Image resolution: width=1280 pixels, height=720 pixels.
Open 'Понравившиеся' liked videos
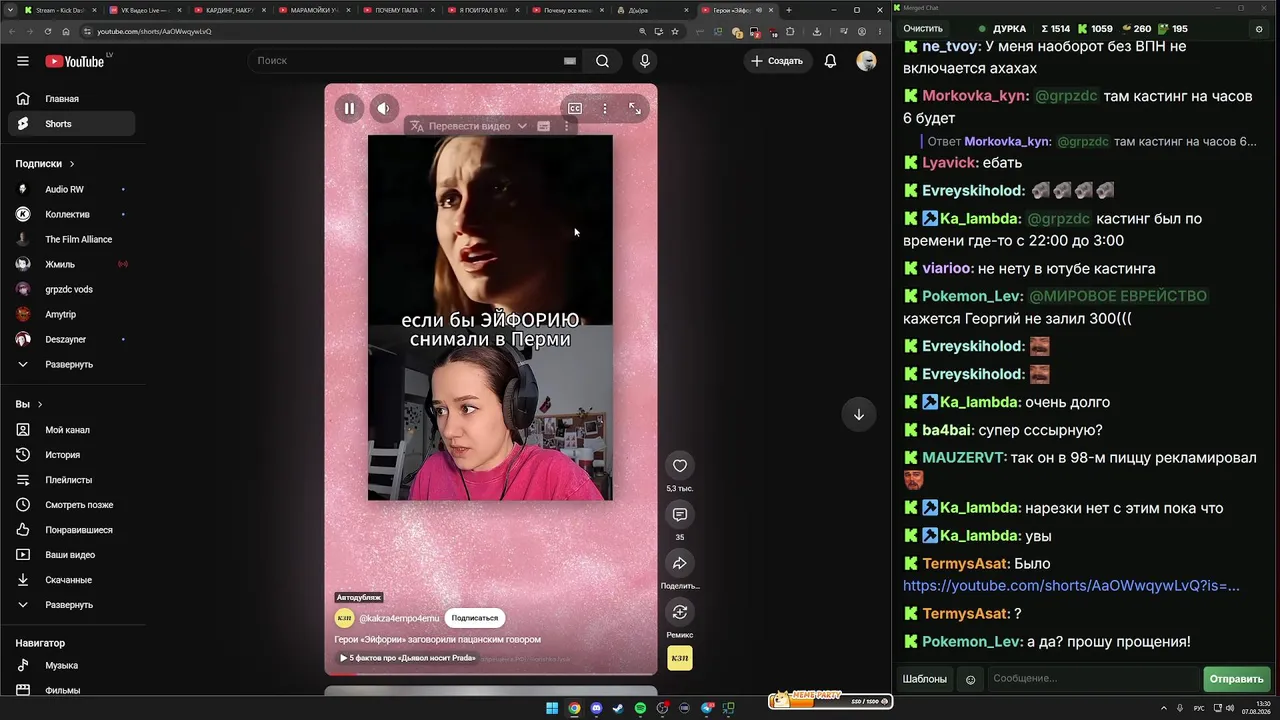70,530
